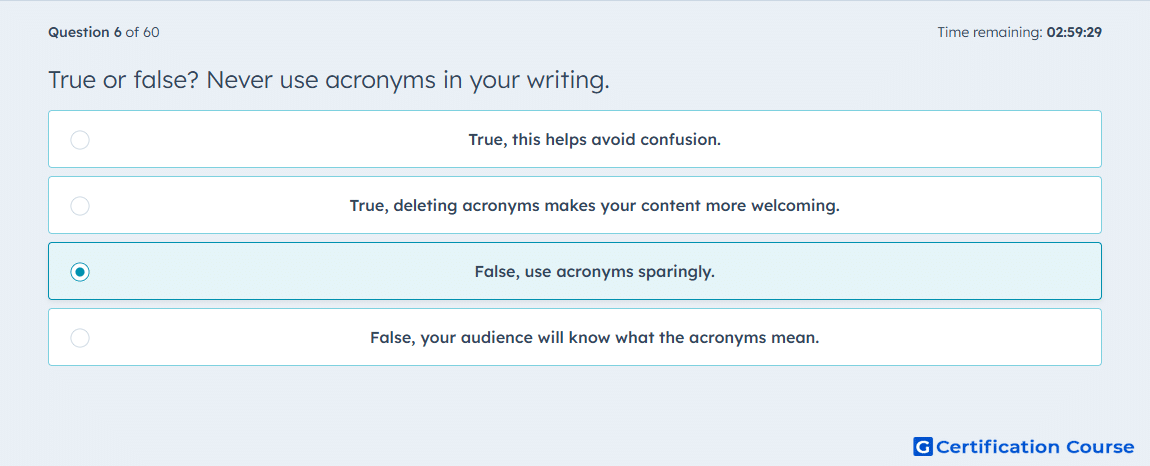Click text 'False, your audience will know what the acronyms mean.'
This screenshot has width=1150, height=466.
point(595,338)
